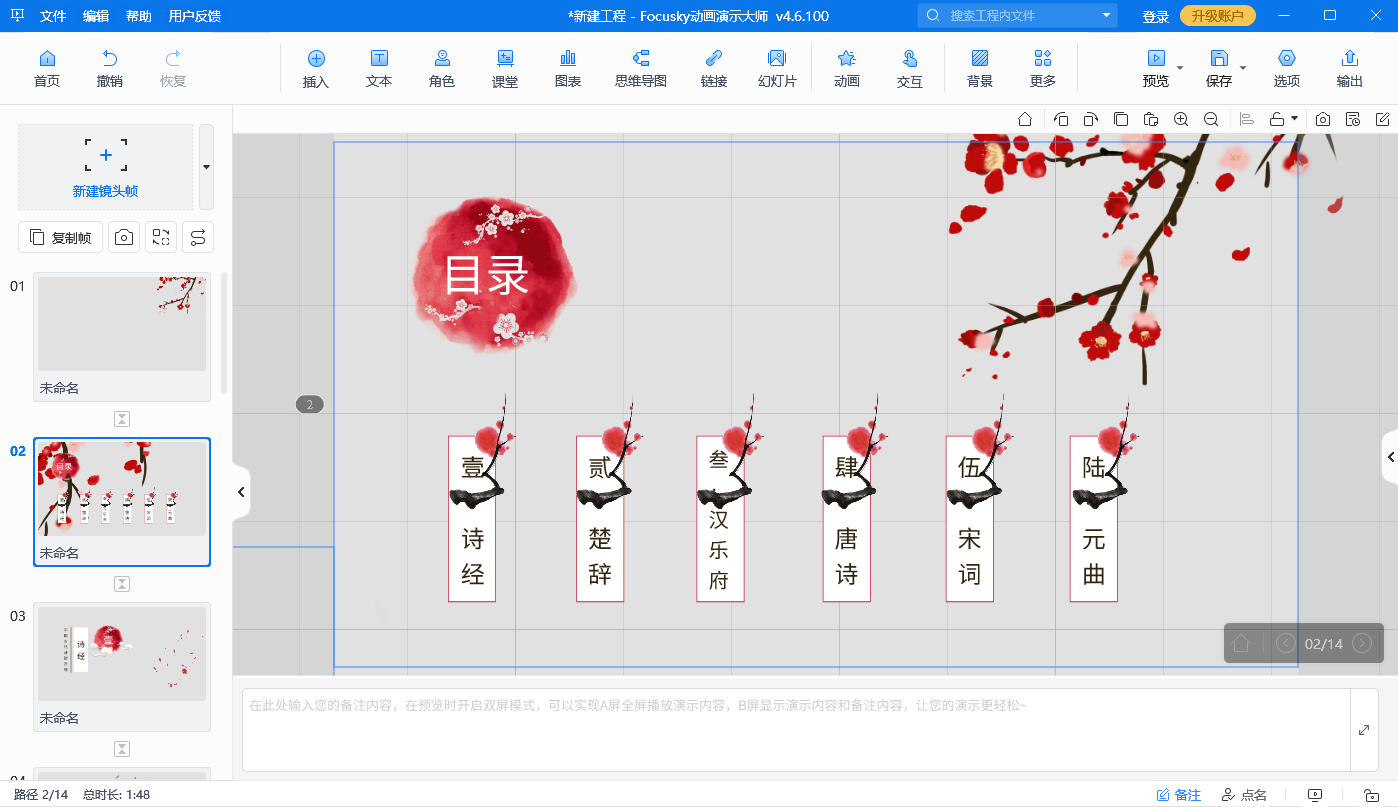The width and height of the screenshot is (1398, 807).
Task: Open the lock options dropdown arrow
Action: [1295, 118]
